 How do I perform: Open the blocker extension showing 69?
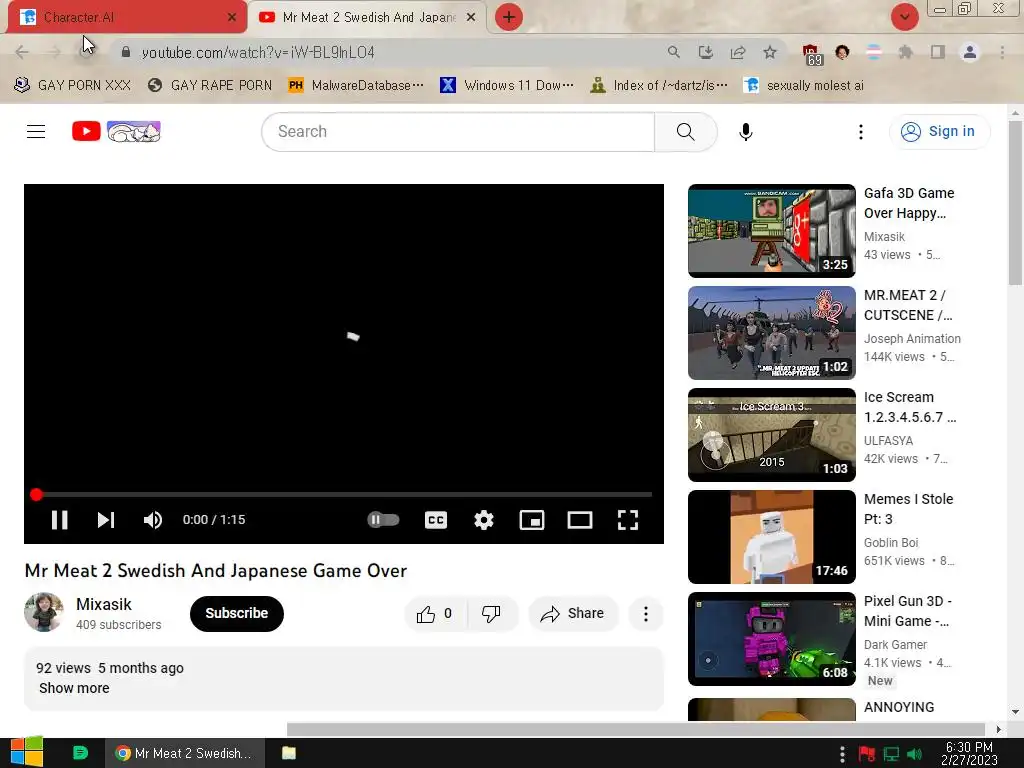coord(811,54)
